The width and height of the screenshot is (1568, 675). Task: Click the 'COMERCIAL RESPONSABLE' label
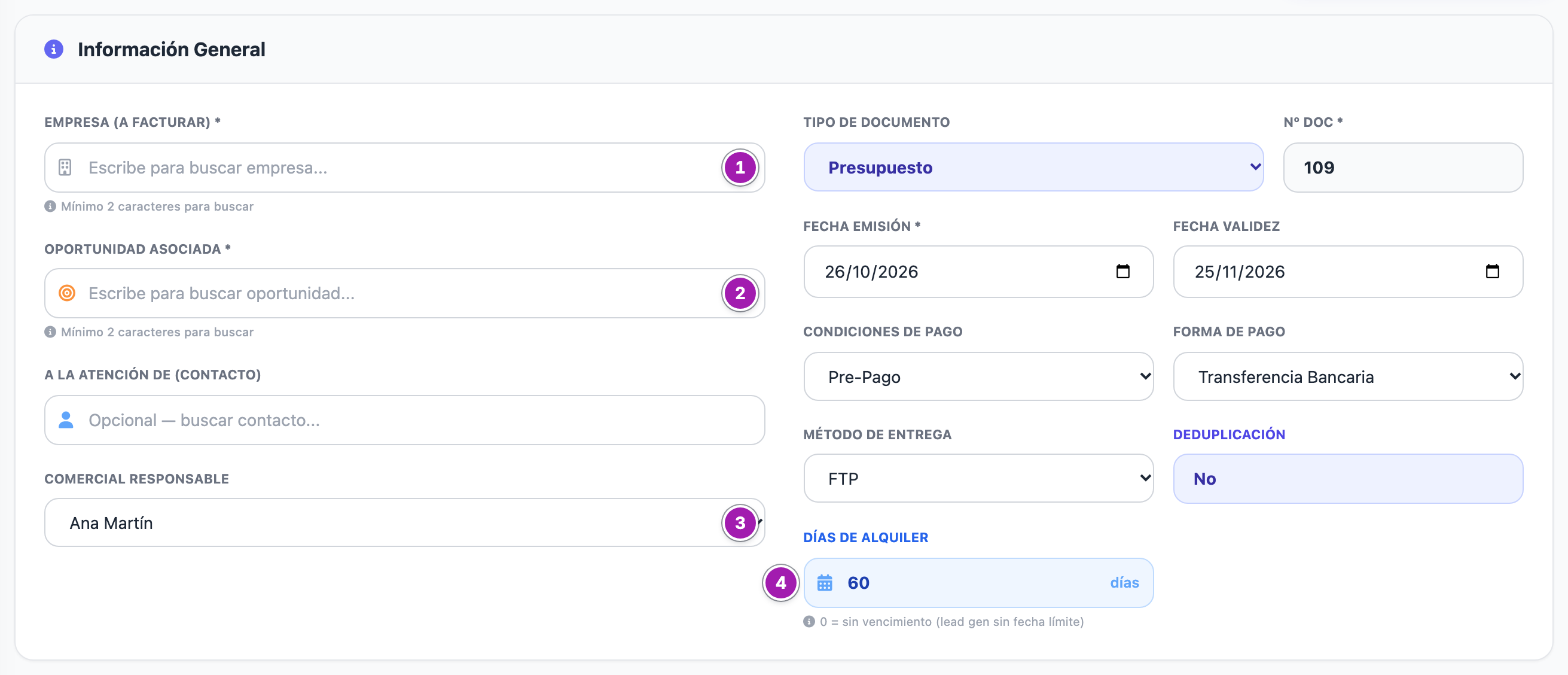(137, 479)
